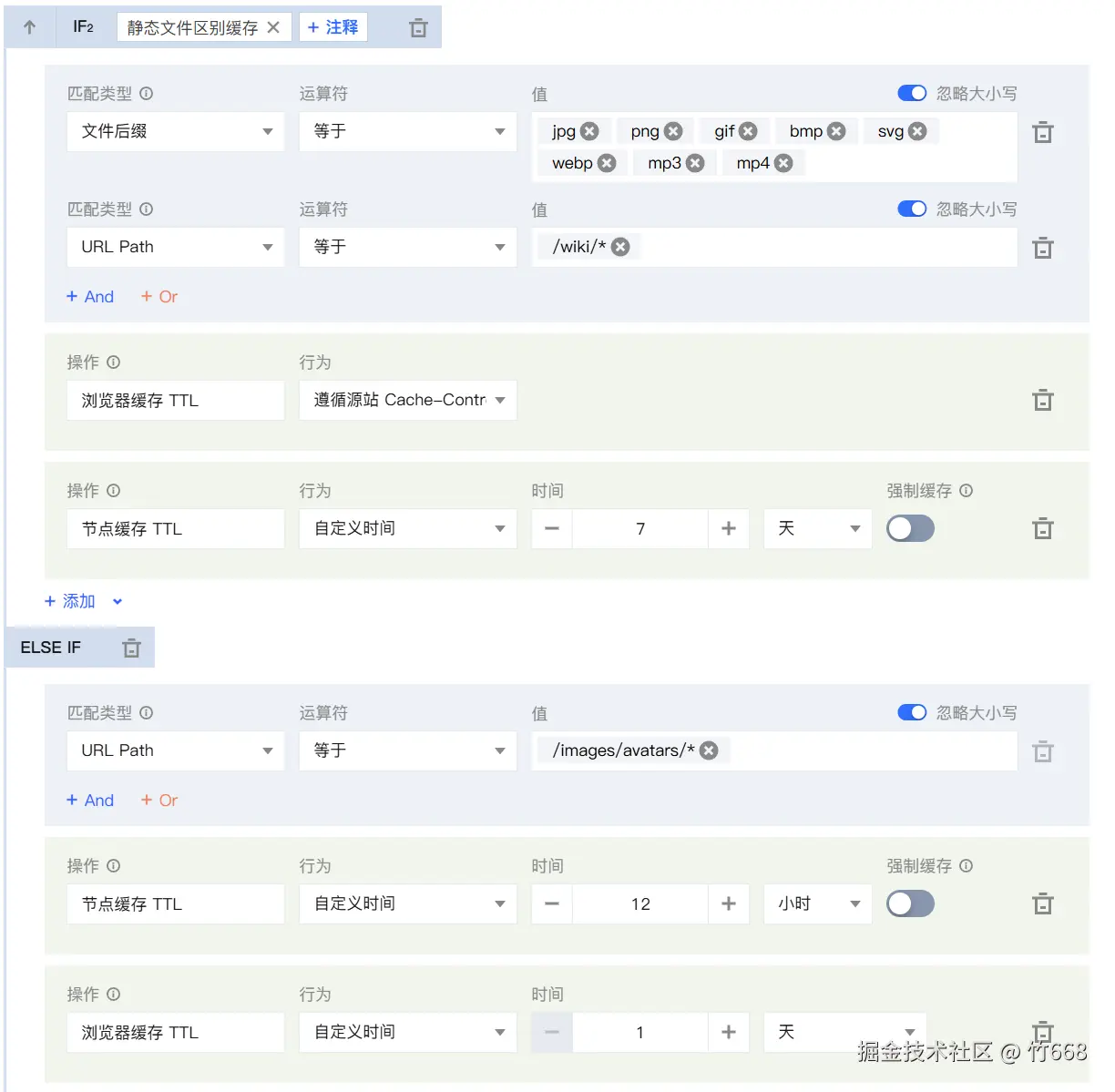Remove the mp4 value tag
Viewport: 1115px width, 1092px height.
783,163
